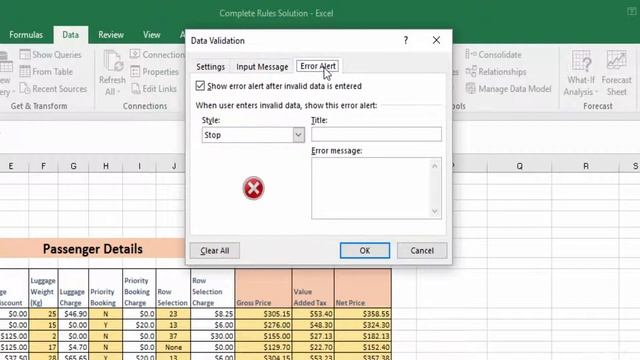640x360 pixels.
Task: Click the Clear All button
Action: pyautogui.click(x=215, y=251)
